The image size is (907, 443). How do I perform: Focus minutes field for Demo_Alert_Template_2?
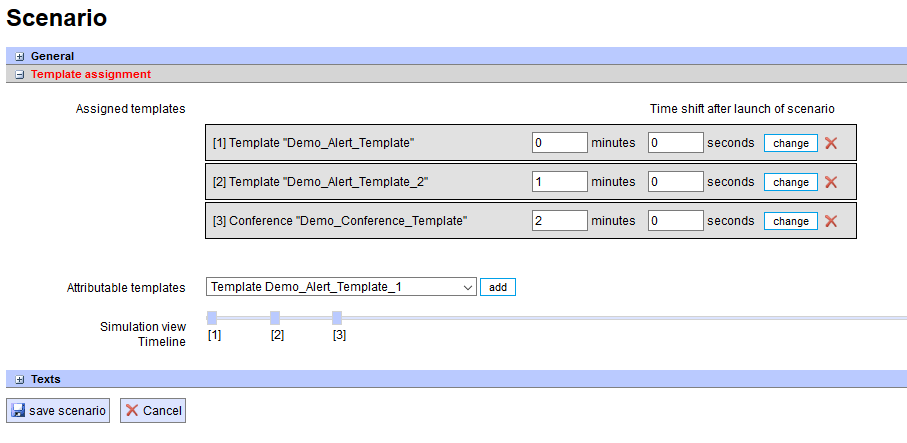click(560, 182)
